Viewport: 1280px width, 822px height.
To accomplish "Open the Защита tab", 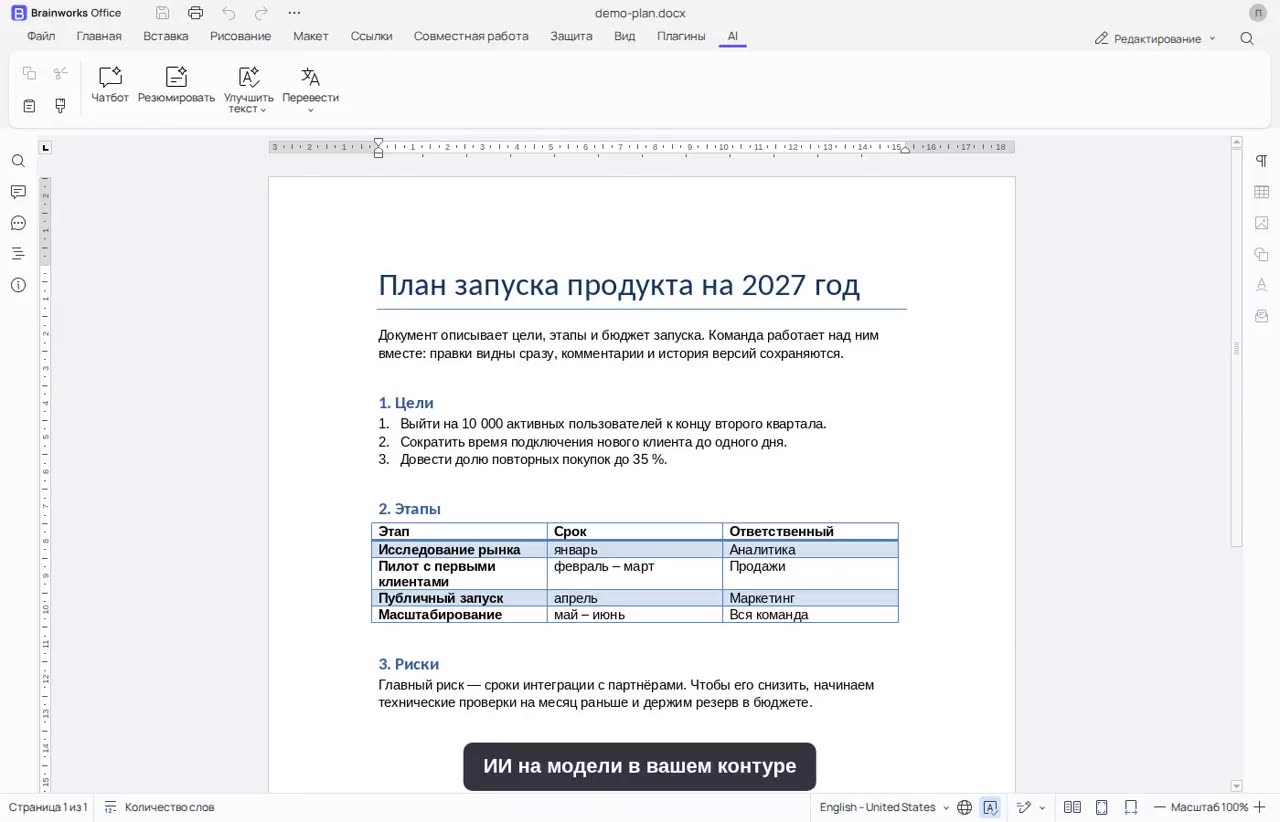I will pos(571,36).
